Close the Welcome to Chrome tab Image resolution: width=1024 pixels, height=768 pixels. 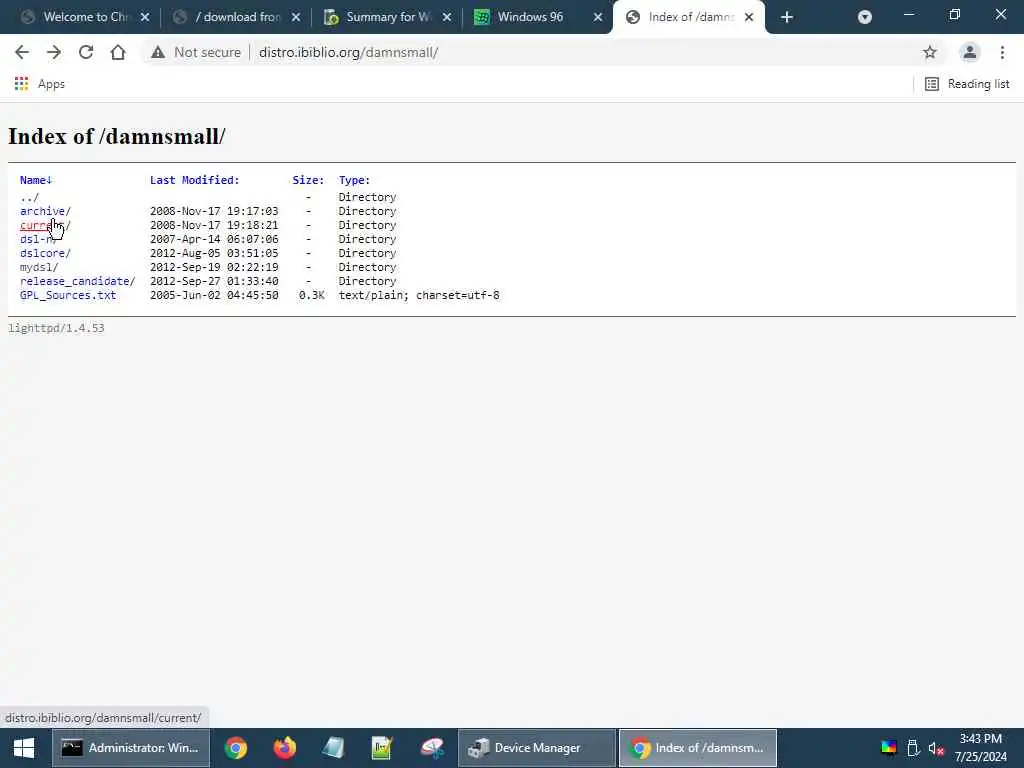tap(145, 17)
